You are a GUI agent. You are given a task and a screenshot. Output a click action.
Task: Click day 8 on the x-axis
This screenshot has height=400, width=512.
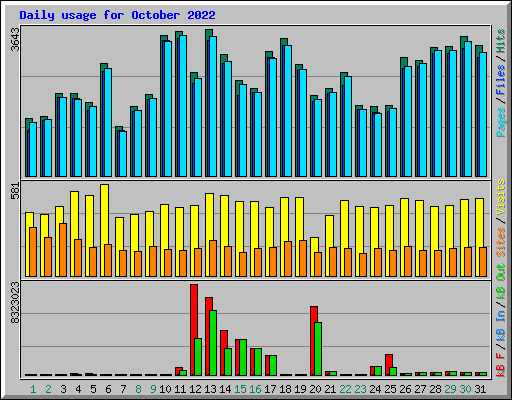[x=138, y=389]
